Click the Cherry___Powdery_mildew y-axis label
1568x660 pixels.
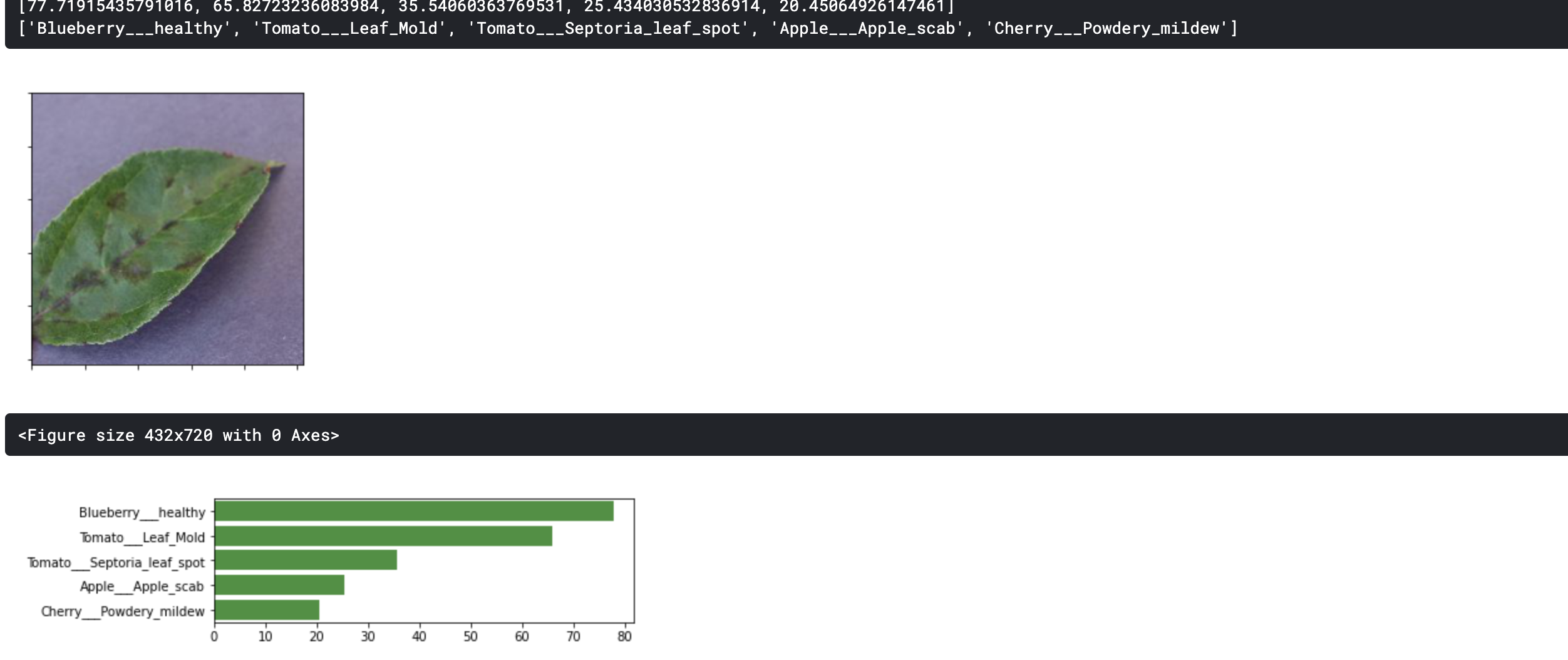(x=123, y=611)
